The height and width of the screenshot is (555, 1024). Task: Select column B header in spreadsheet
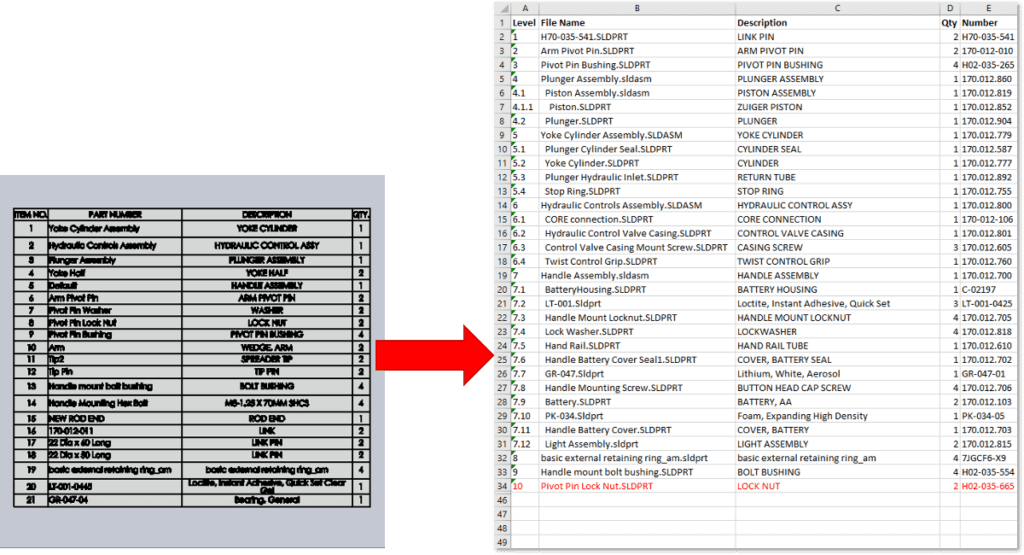[x=637, y=8]
